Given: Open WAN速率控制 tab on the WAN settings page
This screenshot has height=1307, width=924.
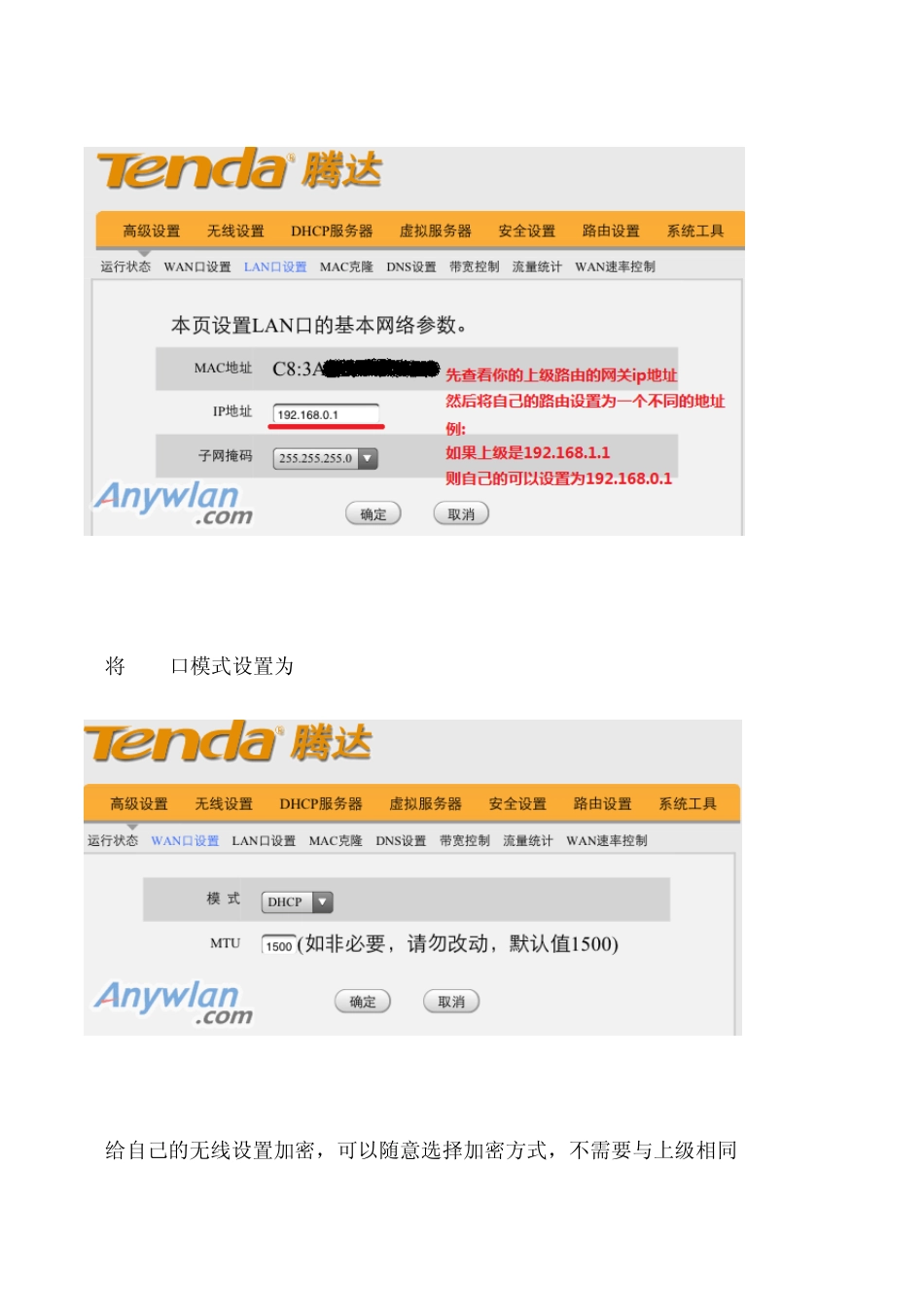Looking at the screenshot, I should click(607, 840).
